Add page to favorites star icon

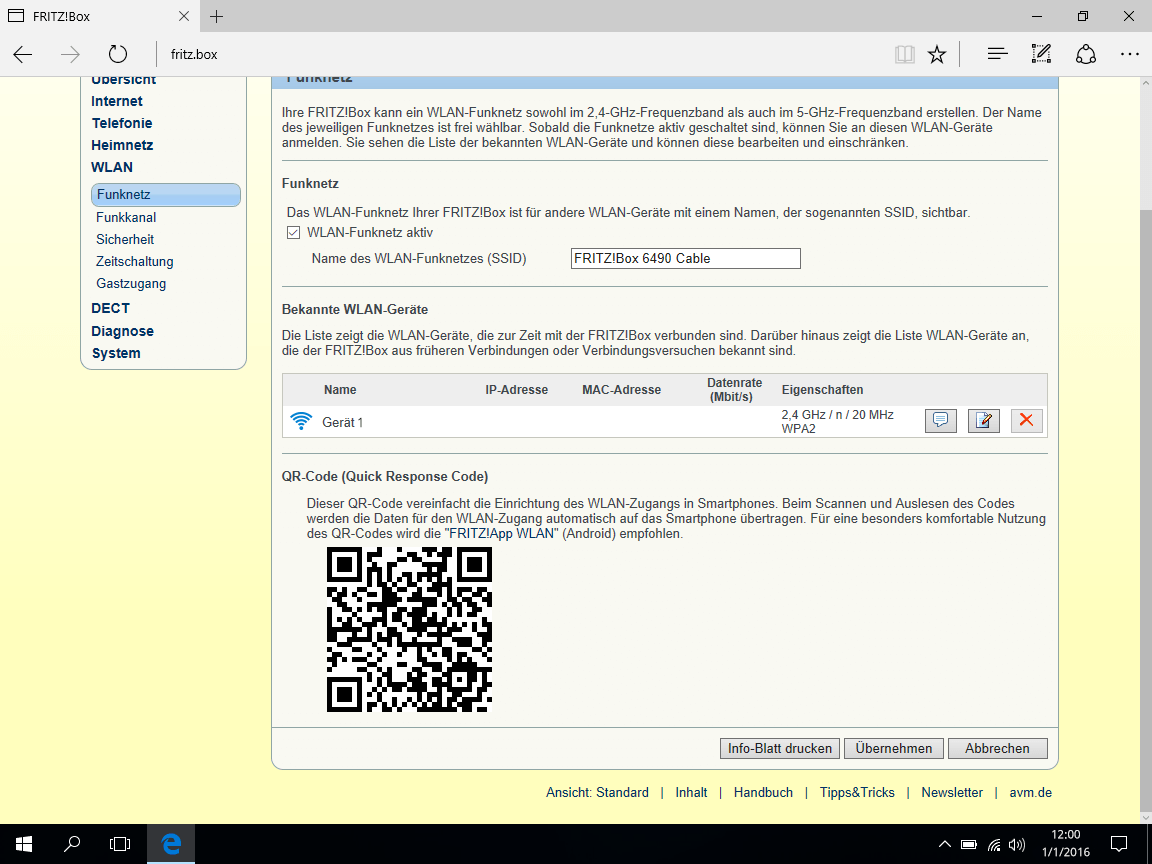click(937, 54)
